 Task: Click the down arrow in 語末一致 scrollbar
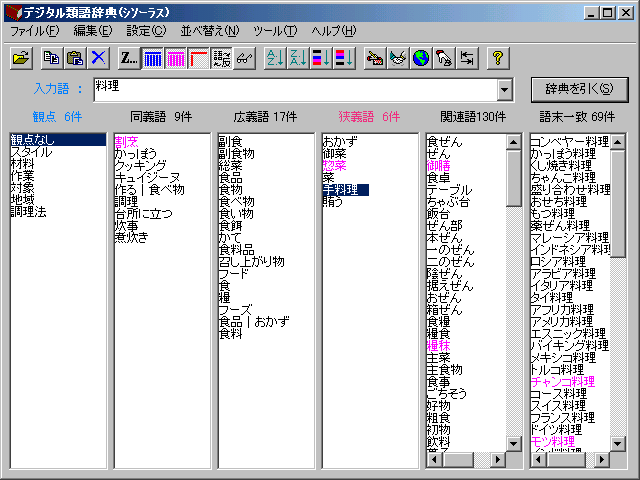[x=618, y=444]
